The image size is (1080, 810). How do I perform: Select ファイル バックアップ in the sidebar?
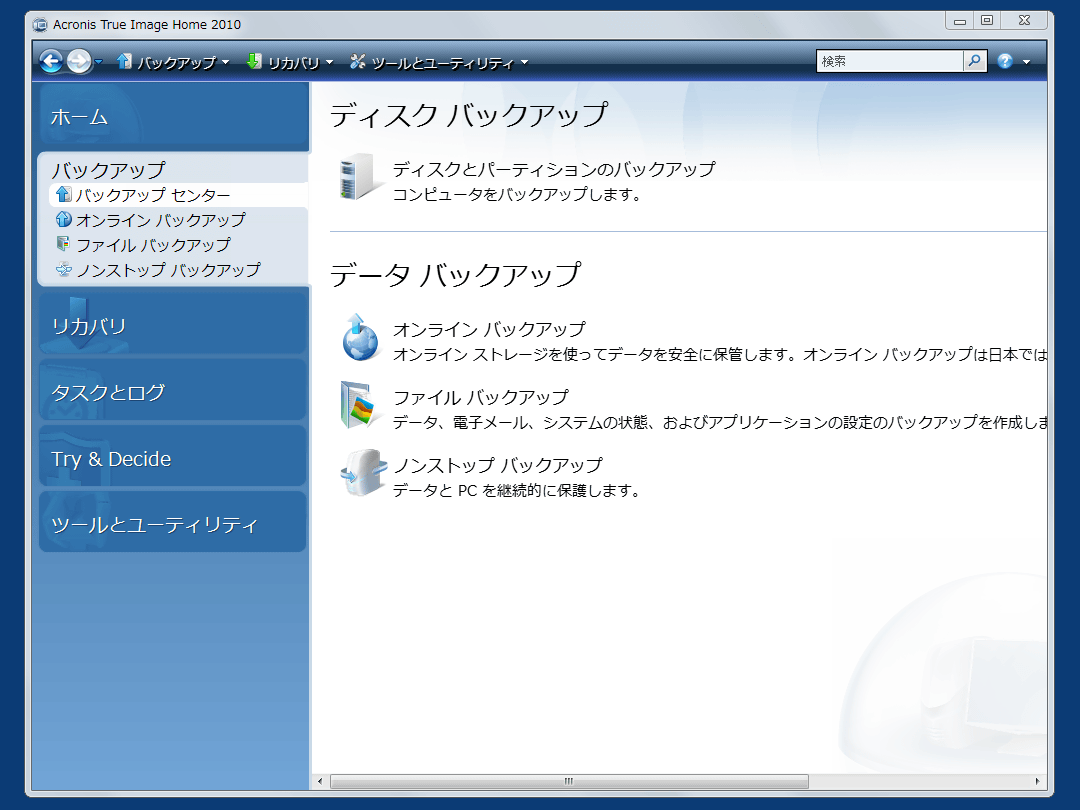click(x=153, y=245)
